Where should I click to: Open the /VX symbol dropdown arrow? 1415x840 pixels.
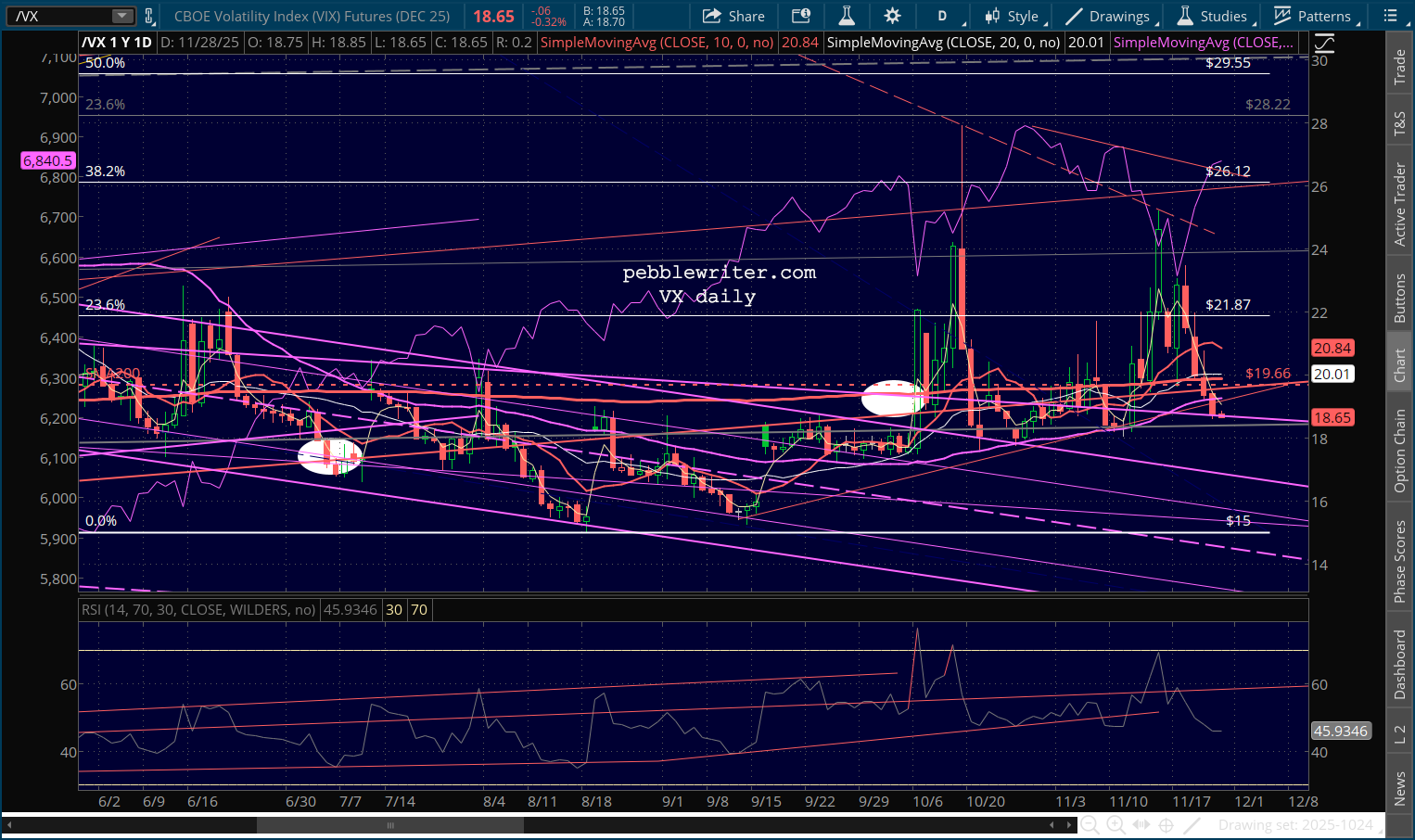coord(122,16)
